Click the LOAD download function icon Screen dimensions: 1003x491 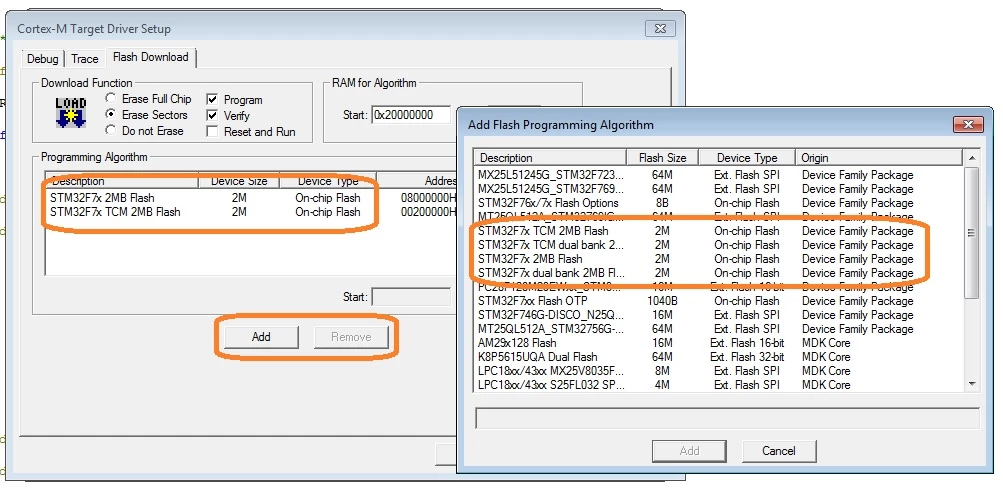coord(70,113)
